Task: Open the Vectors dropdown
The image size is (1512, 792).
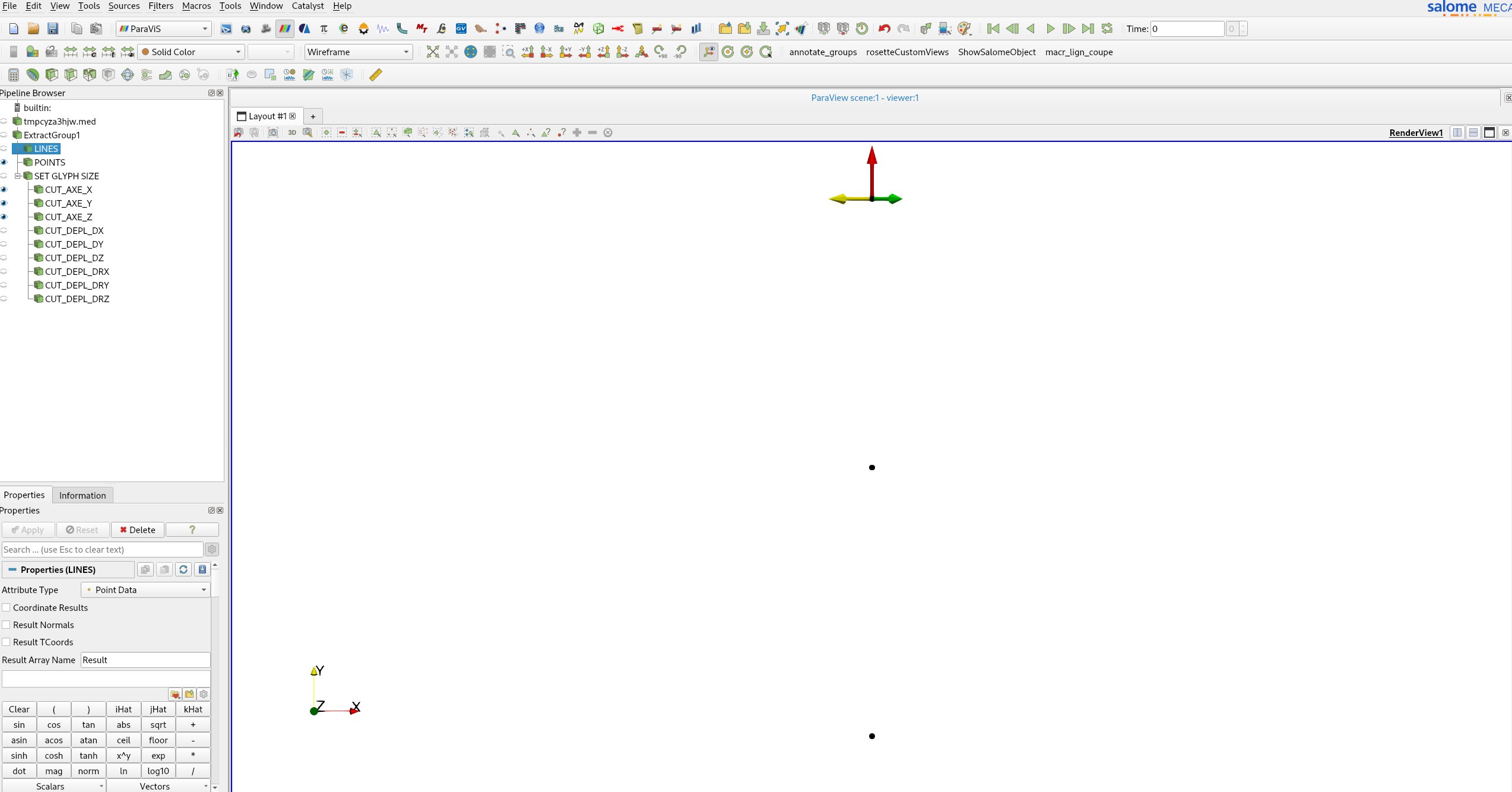Action: click(x=158, y=786)
